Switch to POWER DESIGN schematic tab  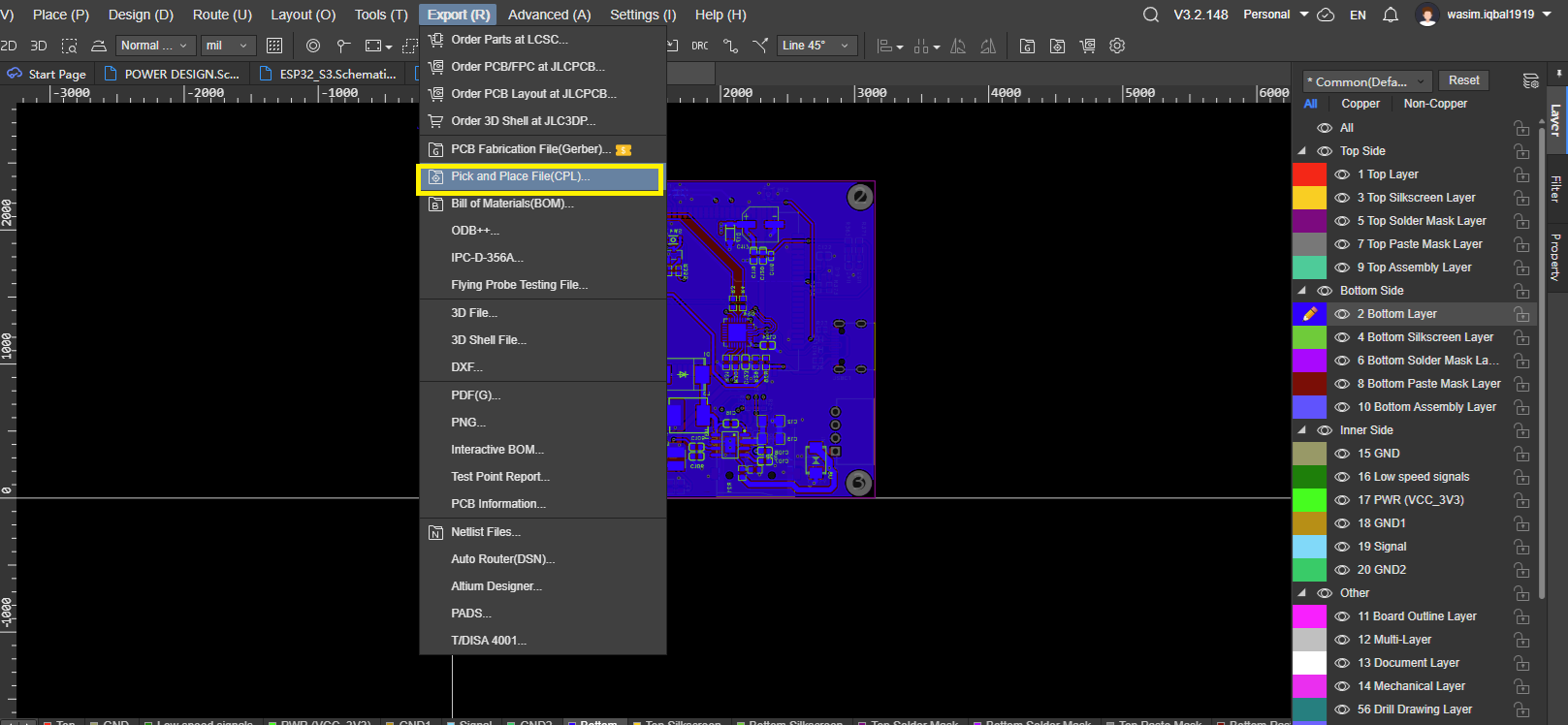pyautogui.click(x=173, y=74)
